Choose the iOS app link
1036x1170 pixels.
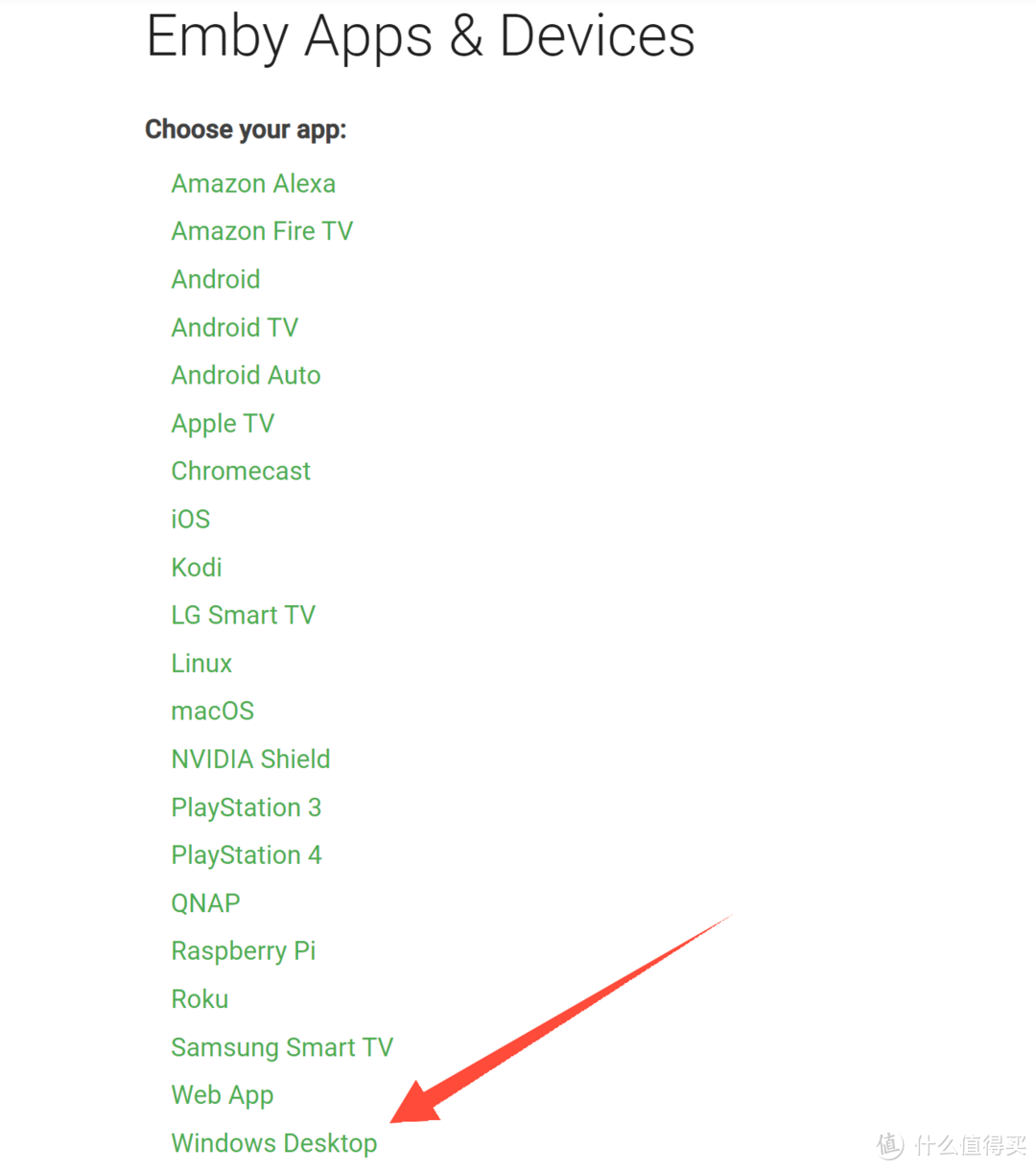tap(191, 519)
